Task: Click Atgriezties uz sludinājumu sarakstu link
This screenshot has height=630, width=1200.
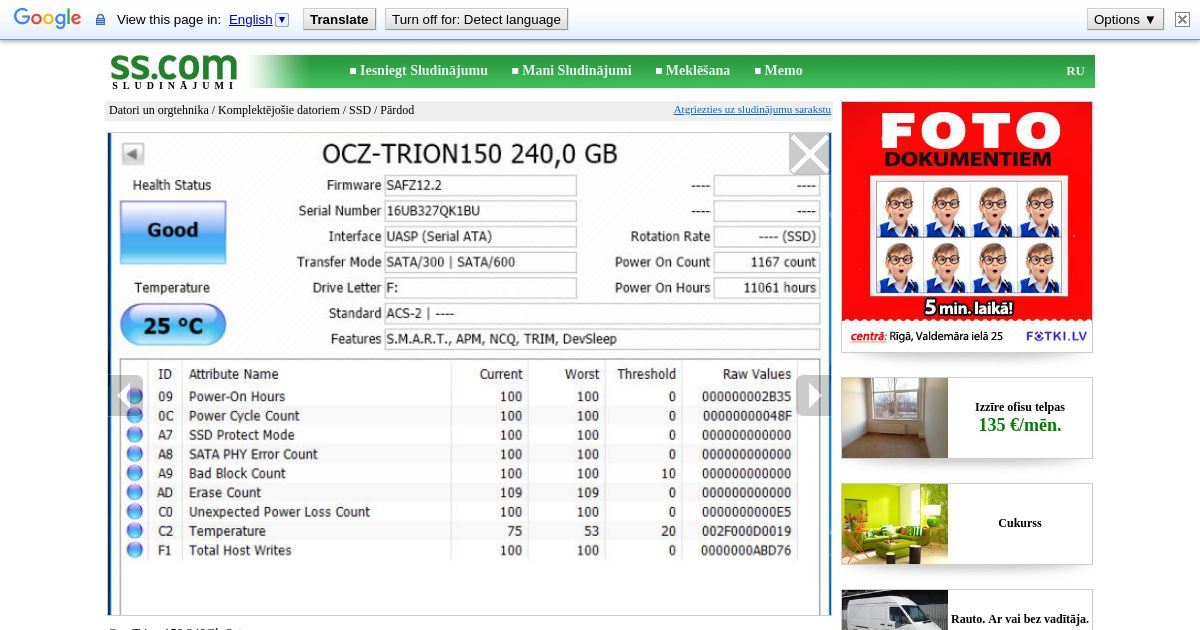Action: tap(752, 110)
